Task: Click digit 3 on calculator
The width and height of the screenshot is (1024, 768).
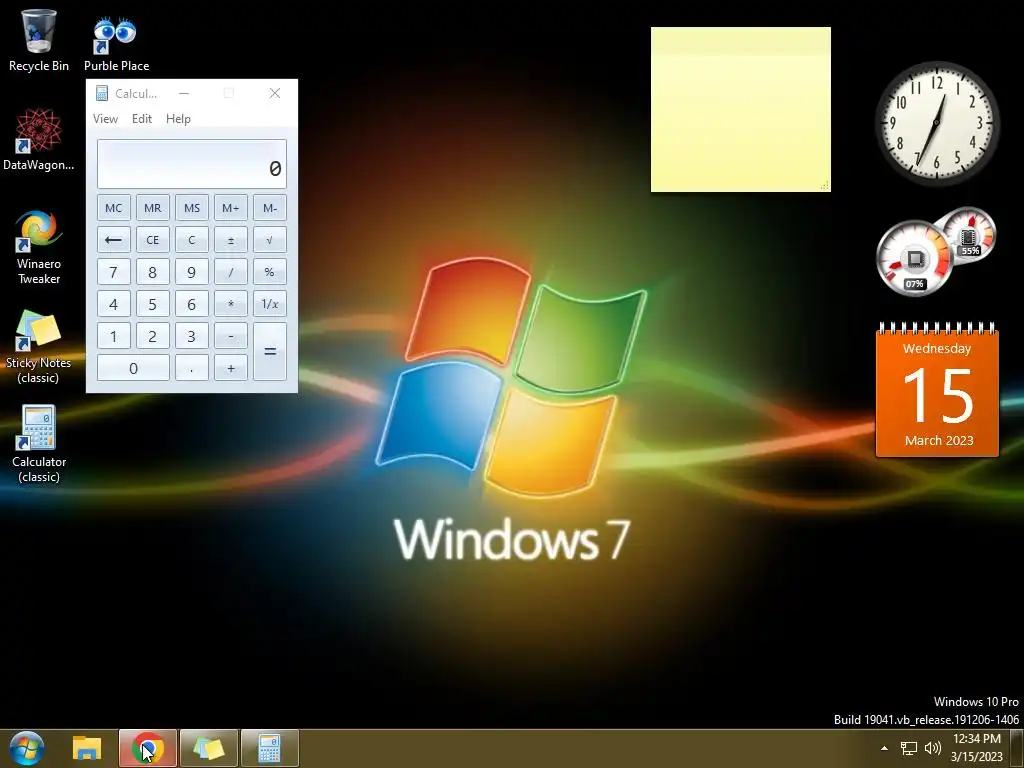Action: tap(192, 336)
